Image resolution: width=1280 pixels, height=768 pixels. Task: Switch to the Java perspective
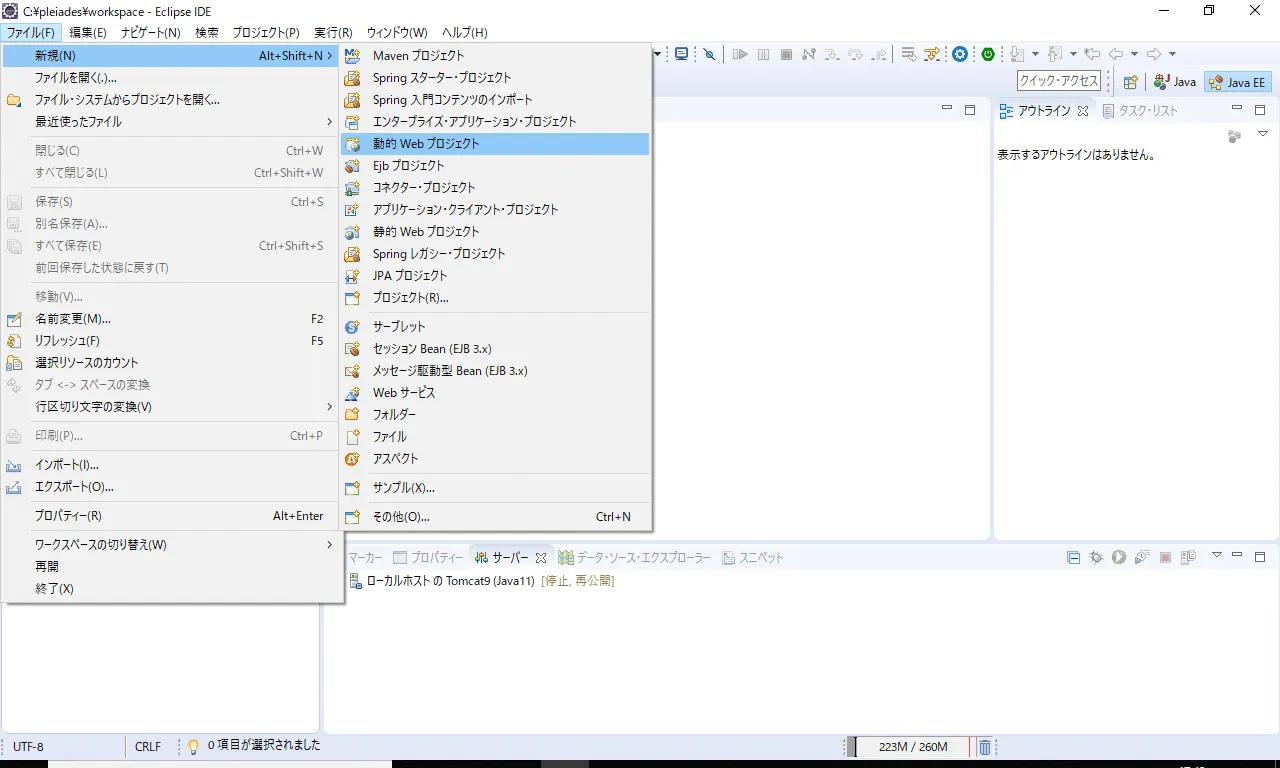(x=1175, y=82)
